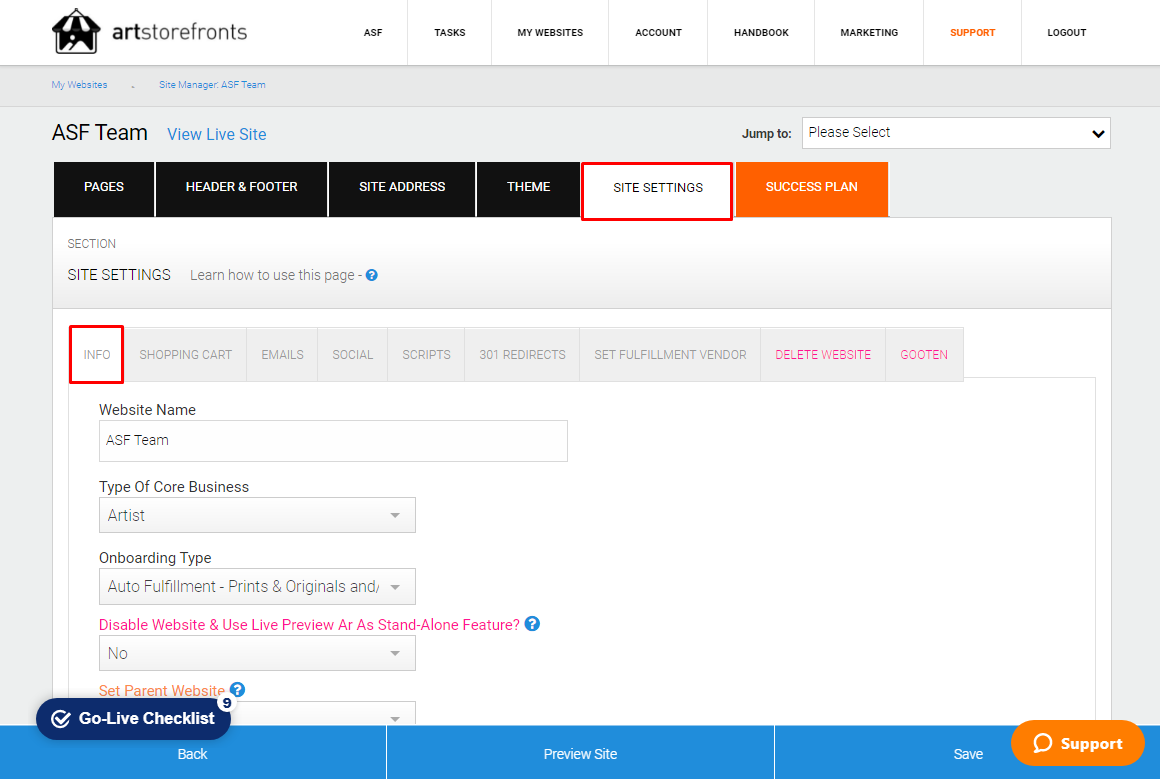Click the View Live Site link
The width and height of the screenshot is (1160, 779).
pyautogui.click(x=216, y=134)
